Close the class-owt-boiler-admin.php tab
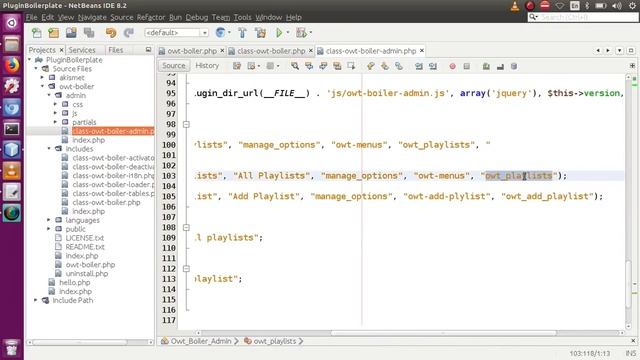 pos(422,51)
